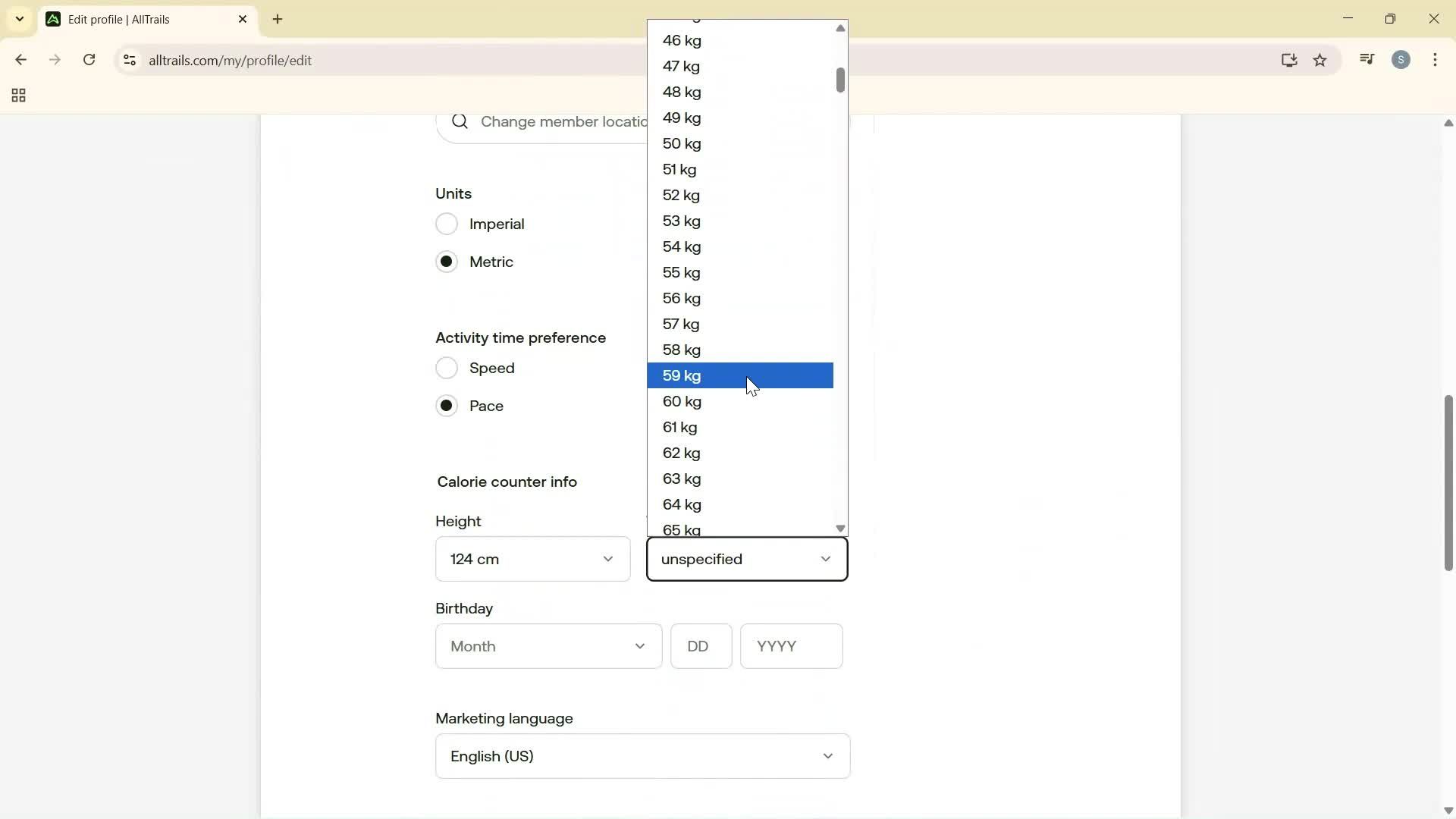Select the Speed activity time preference

tap(447, 368)
